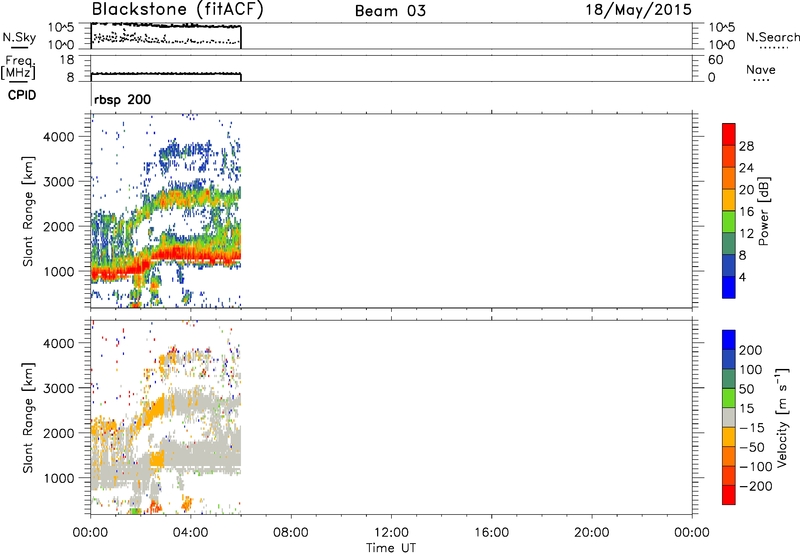Select the "24" value on power colorbar
The width and height of the screenshot is (800, 554).
tap(746, 168)
